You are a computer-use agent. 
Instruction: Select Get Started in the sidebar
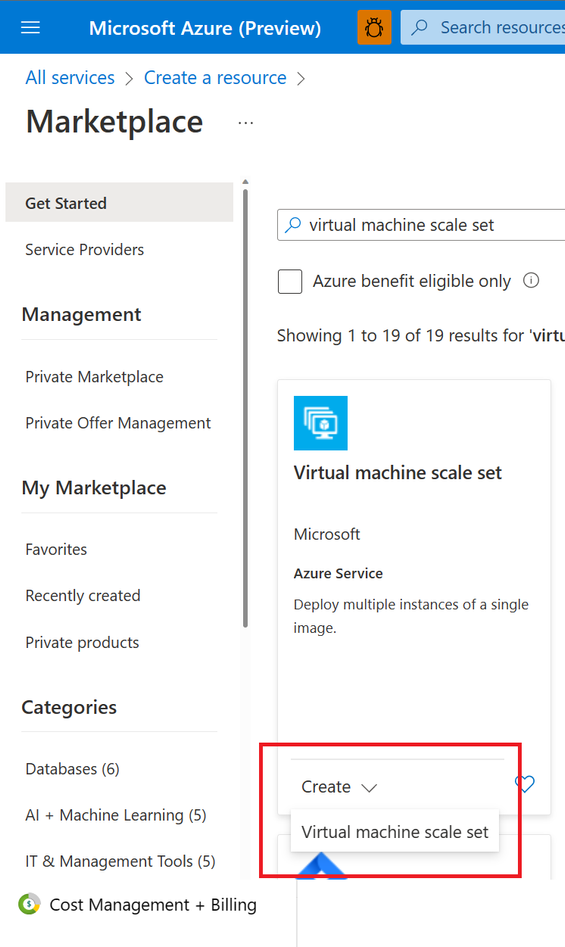point(120,203)
